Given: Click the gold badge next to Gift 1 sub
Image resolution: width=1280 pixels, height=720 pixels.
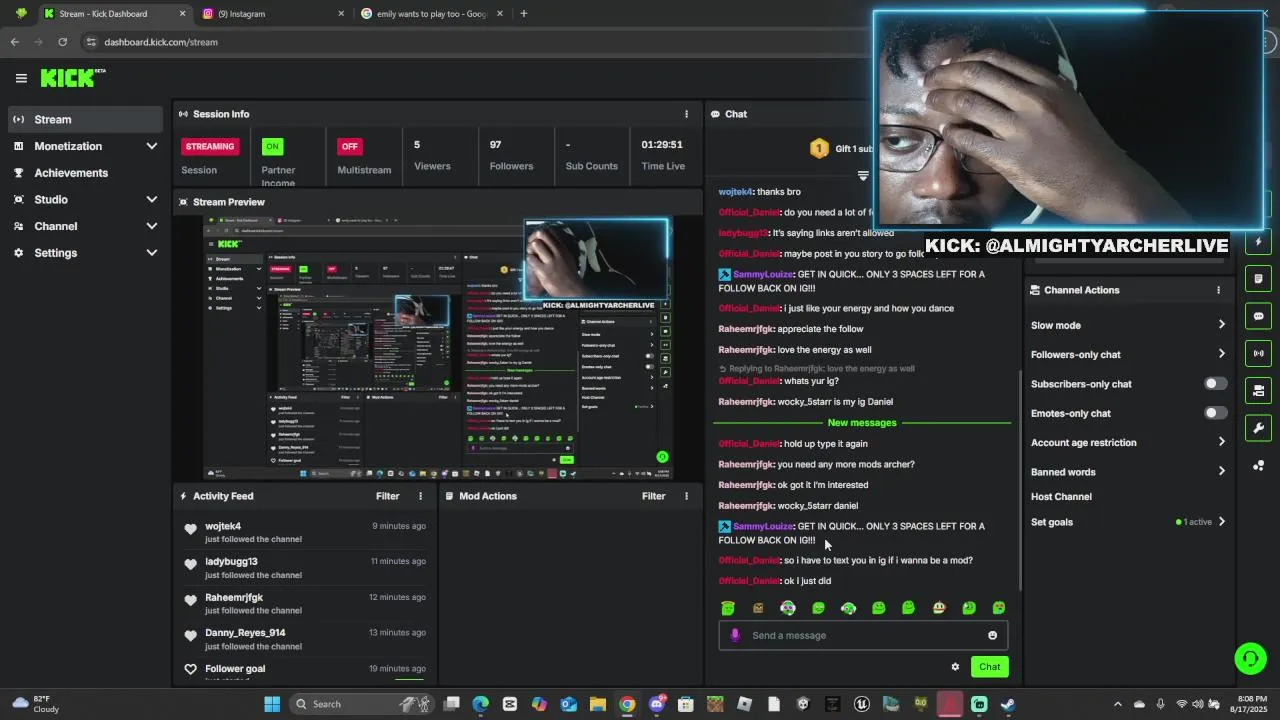Looking at the screenshot, I should click(819, 149).
